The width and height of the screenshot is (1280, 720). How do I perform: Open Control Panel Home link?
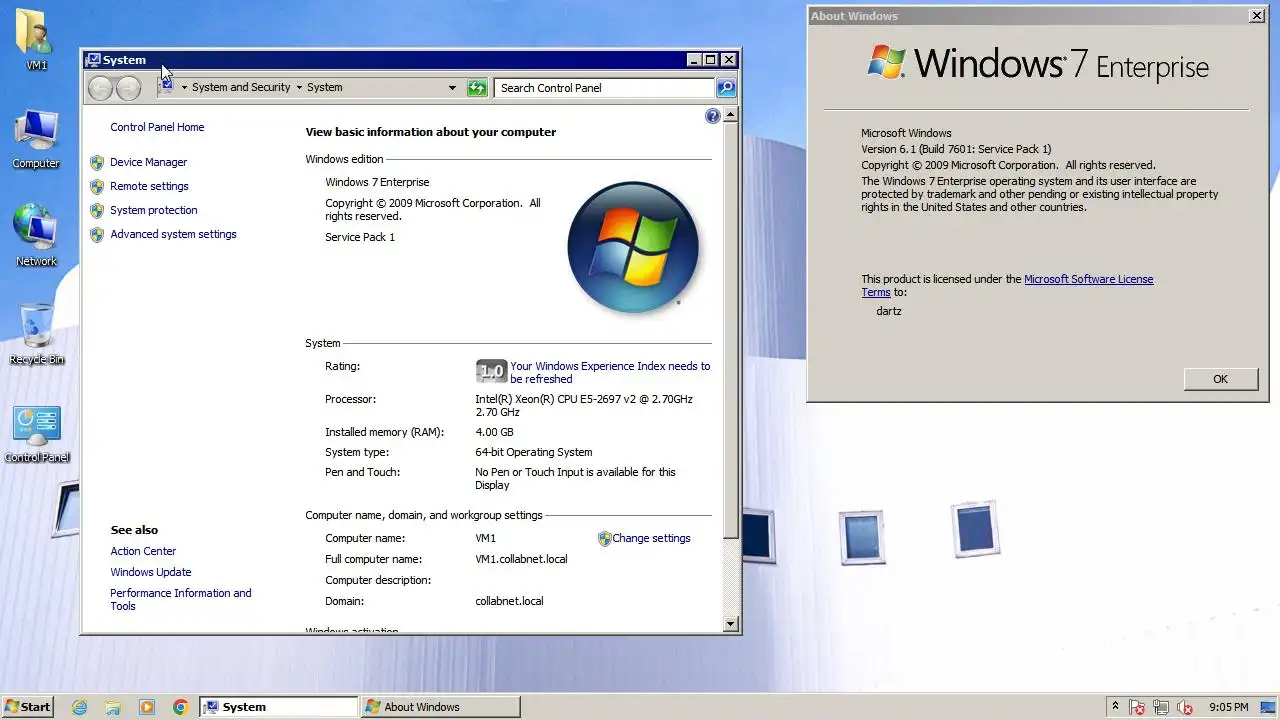point(157,127)
